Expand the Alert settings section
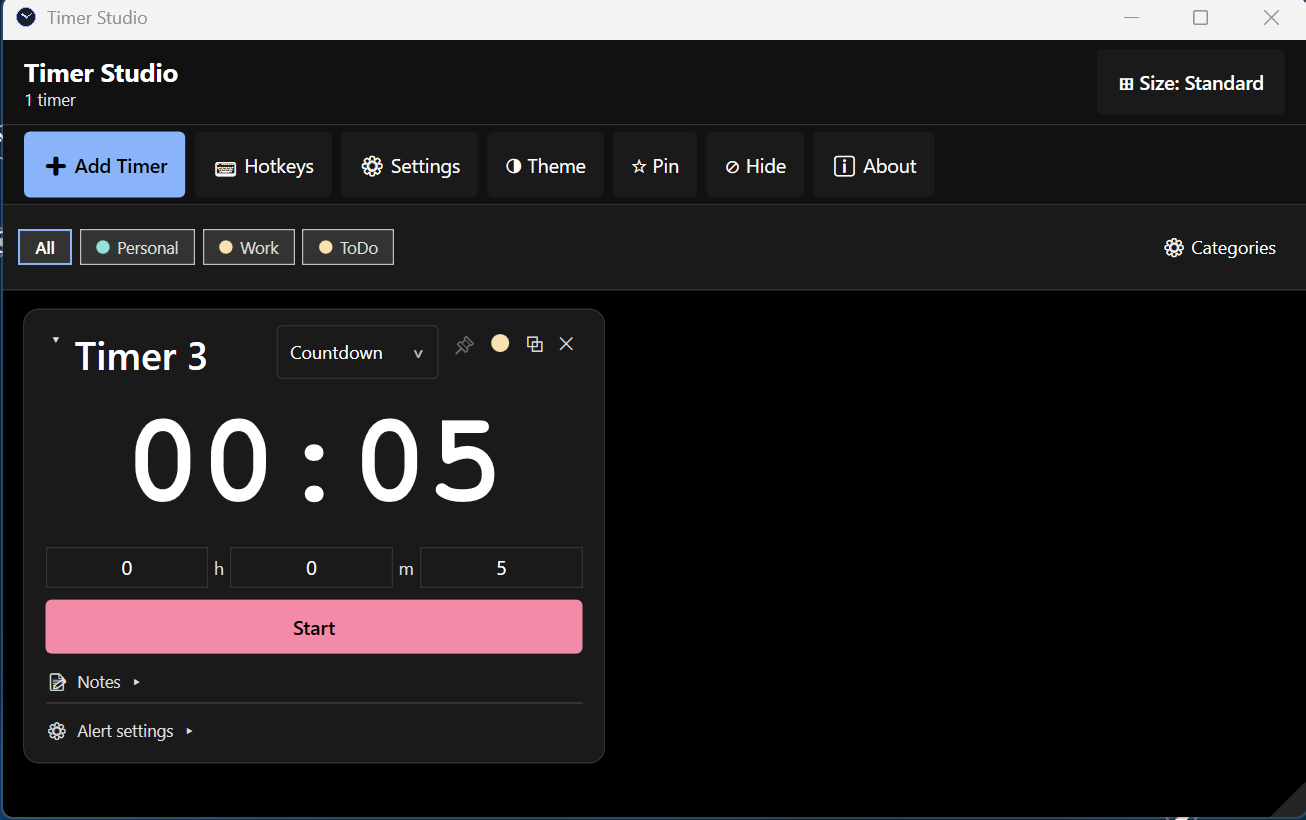The height and width of the screenshot is (820, 1306). 121,731
